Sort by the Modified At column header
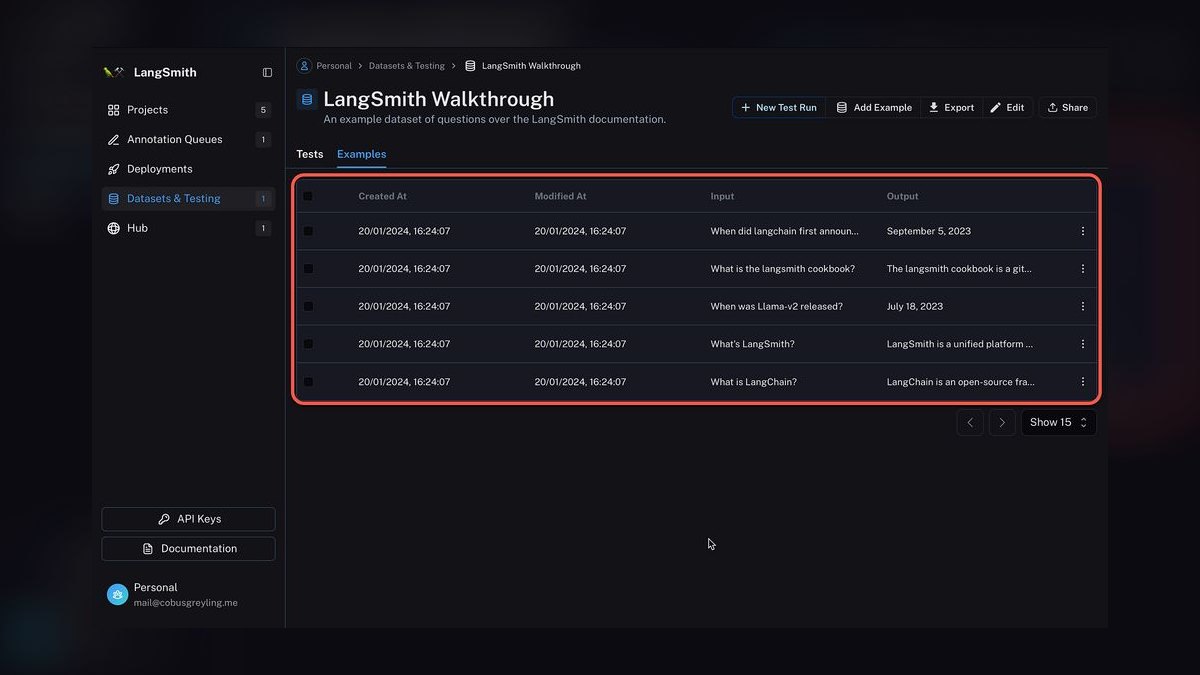 pos(561,196)
